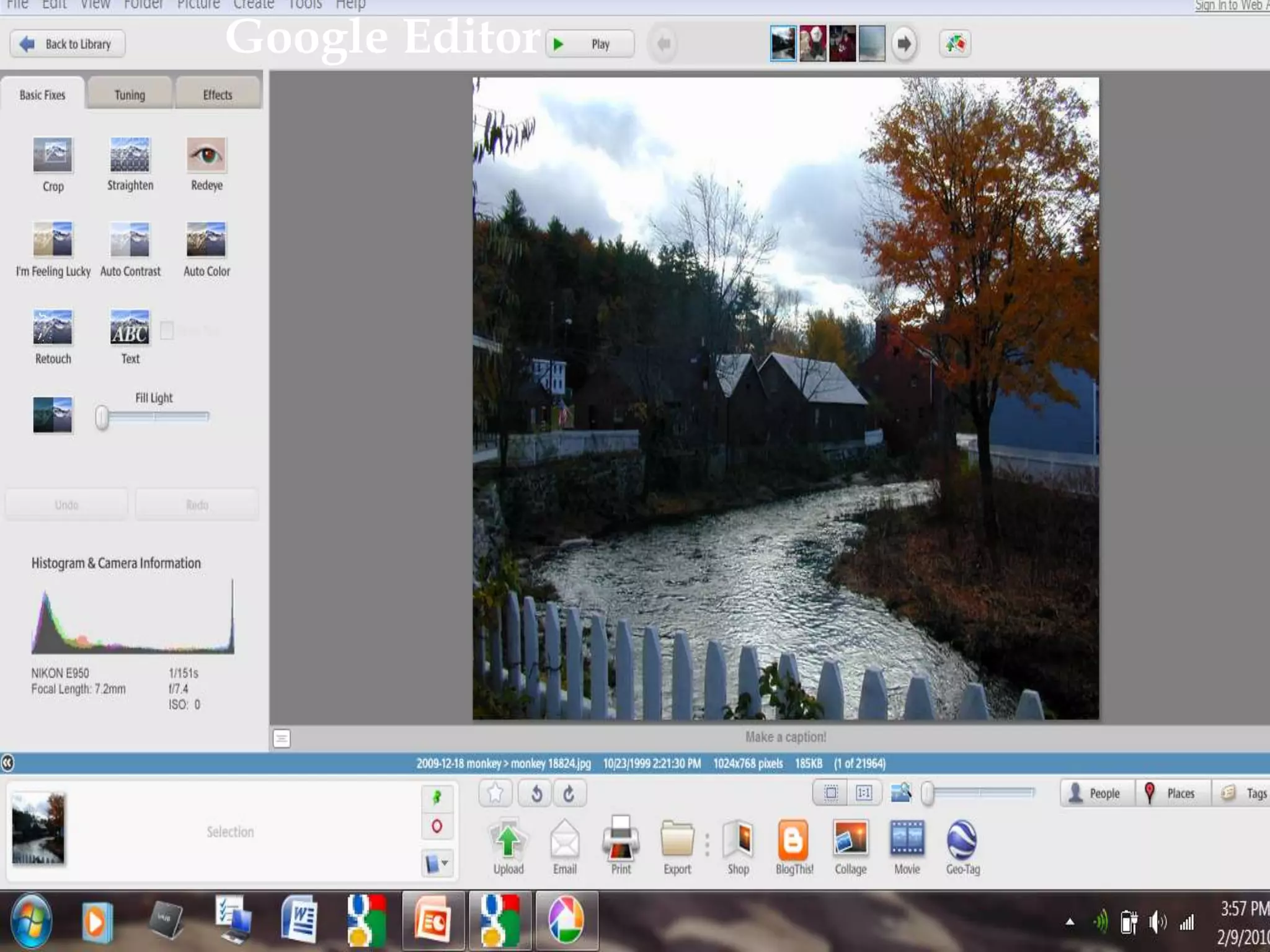The image size is (1270, 952).
Task: Click the Back to Library button
Action: pyautogui.click(x=68, y=44)
